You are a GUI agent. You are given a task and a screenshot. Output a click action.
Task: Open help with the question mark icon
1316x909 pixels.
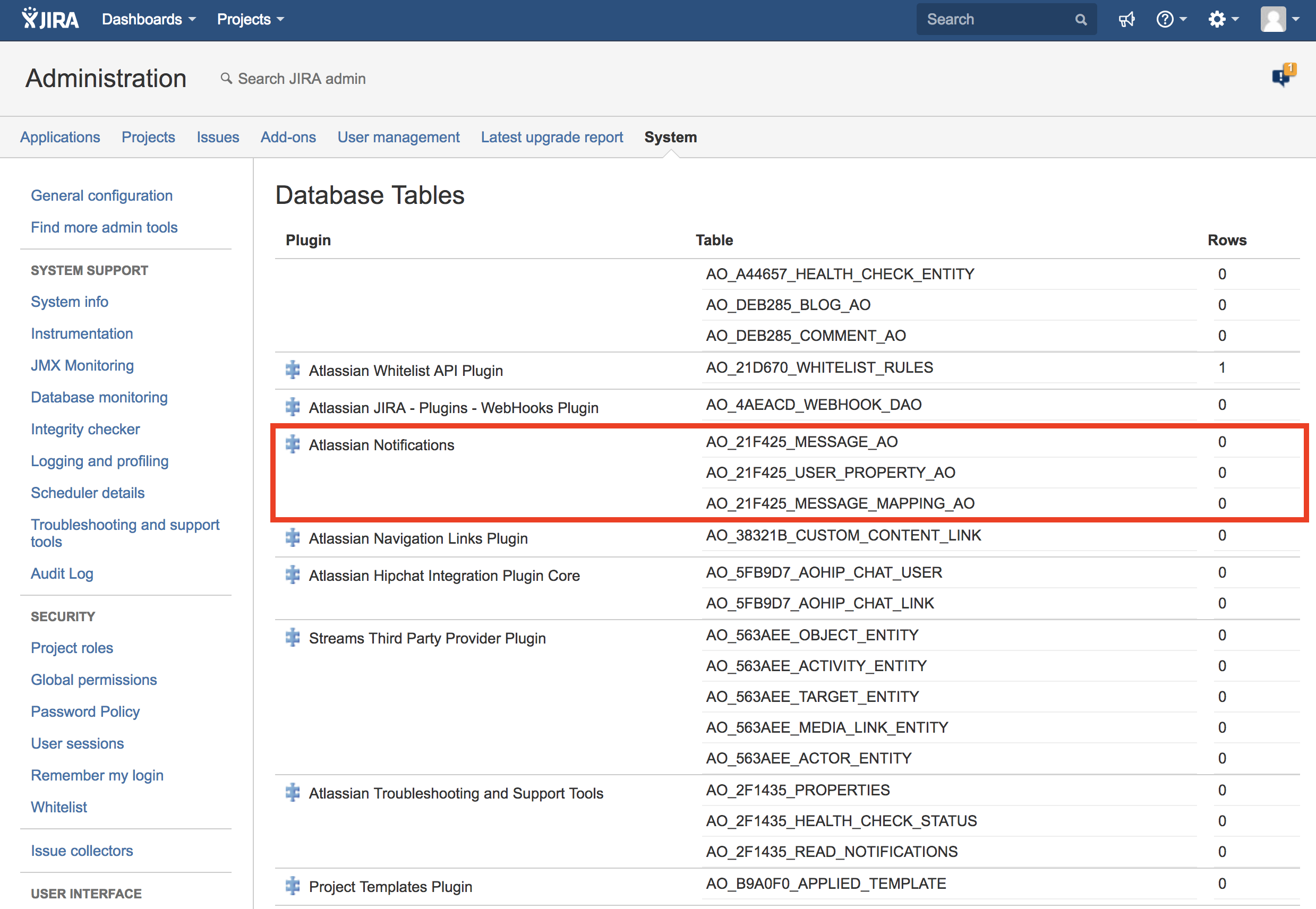coord(1167,19)
